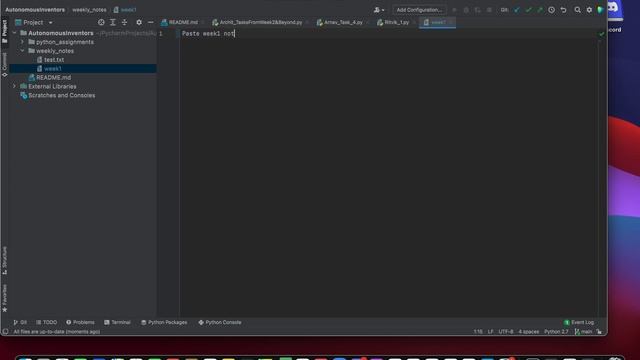Open main git branch selector
This screenshot has width=640, height=360.
pos(583,332)
